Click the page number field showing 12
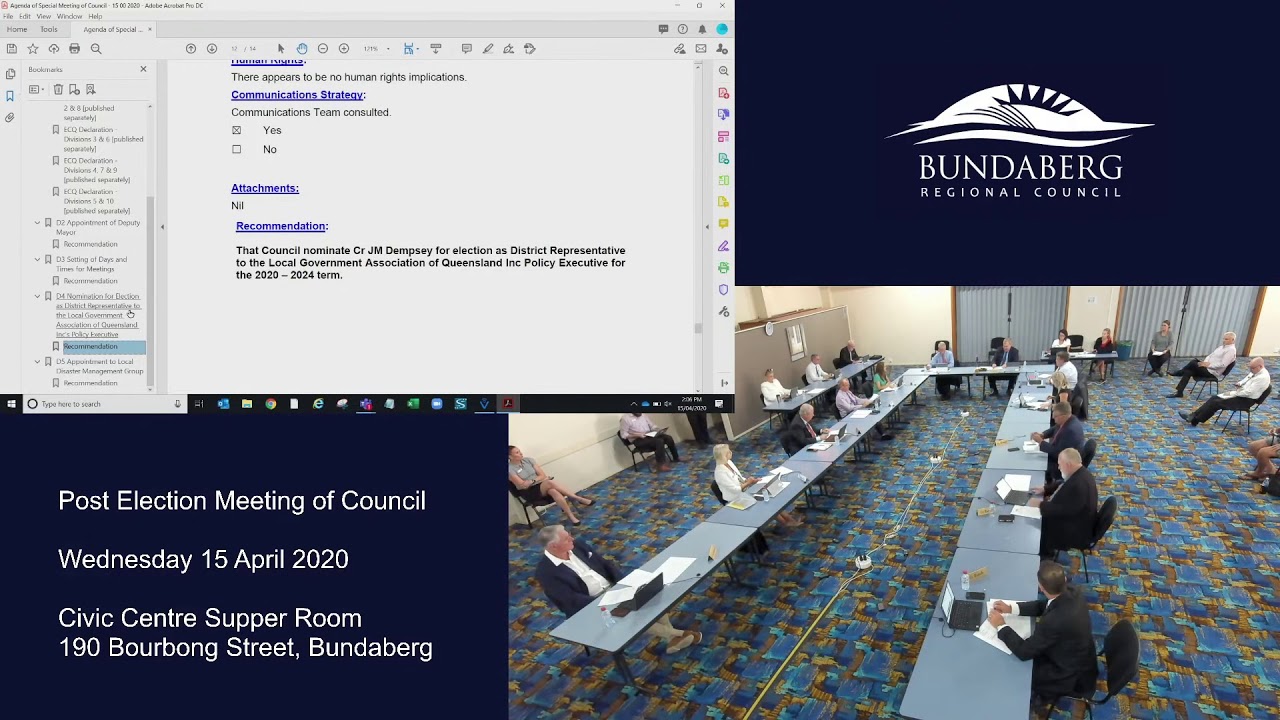 [x=234, y=48]
